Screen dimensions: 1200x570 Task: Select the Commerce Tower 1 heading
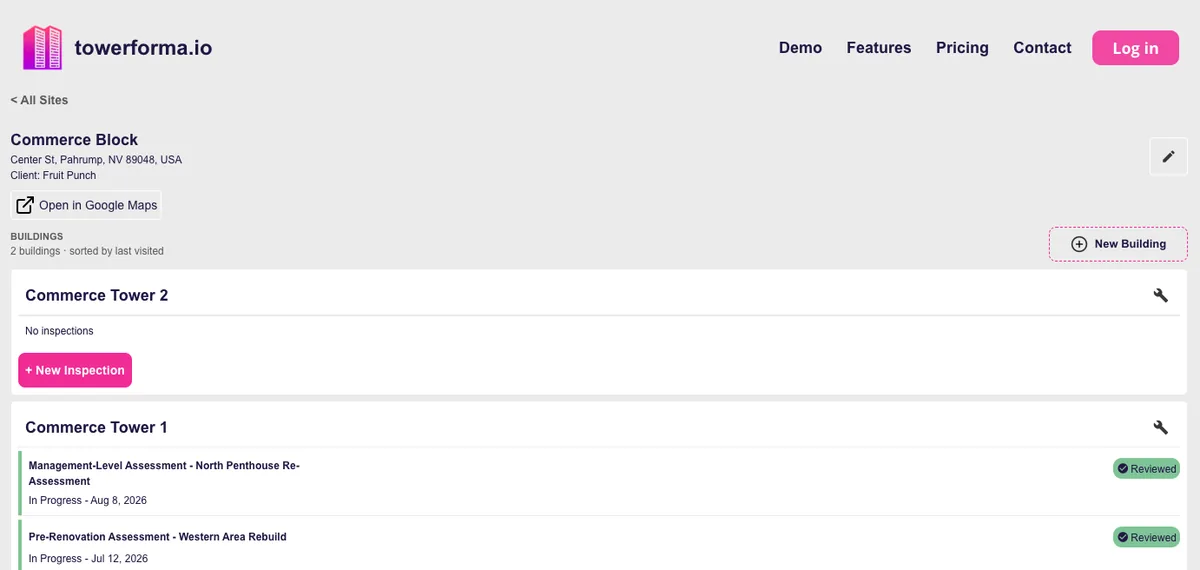(x=96, y=427)
